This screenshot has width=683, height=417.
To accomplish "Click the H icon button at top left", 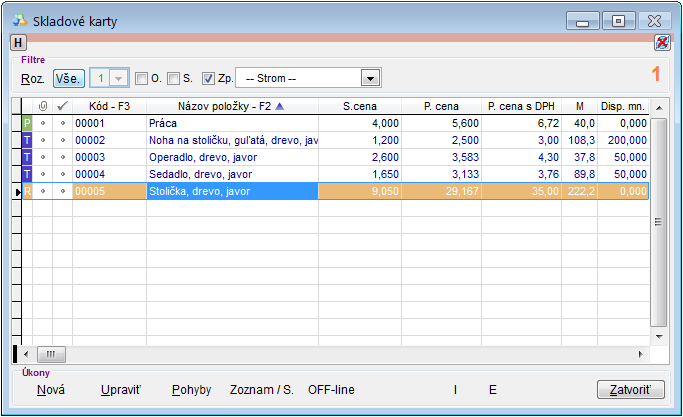I will point(18,42).
